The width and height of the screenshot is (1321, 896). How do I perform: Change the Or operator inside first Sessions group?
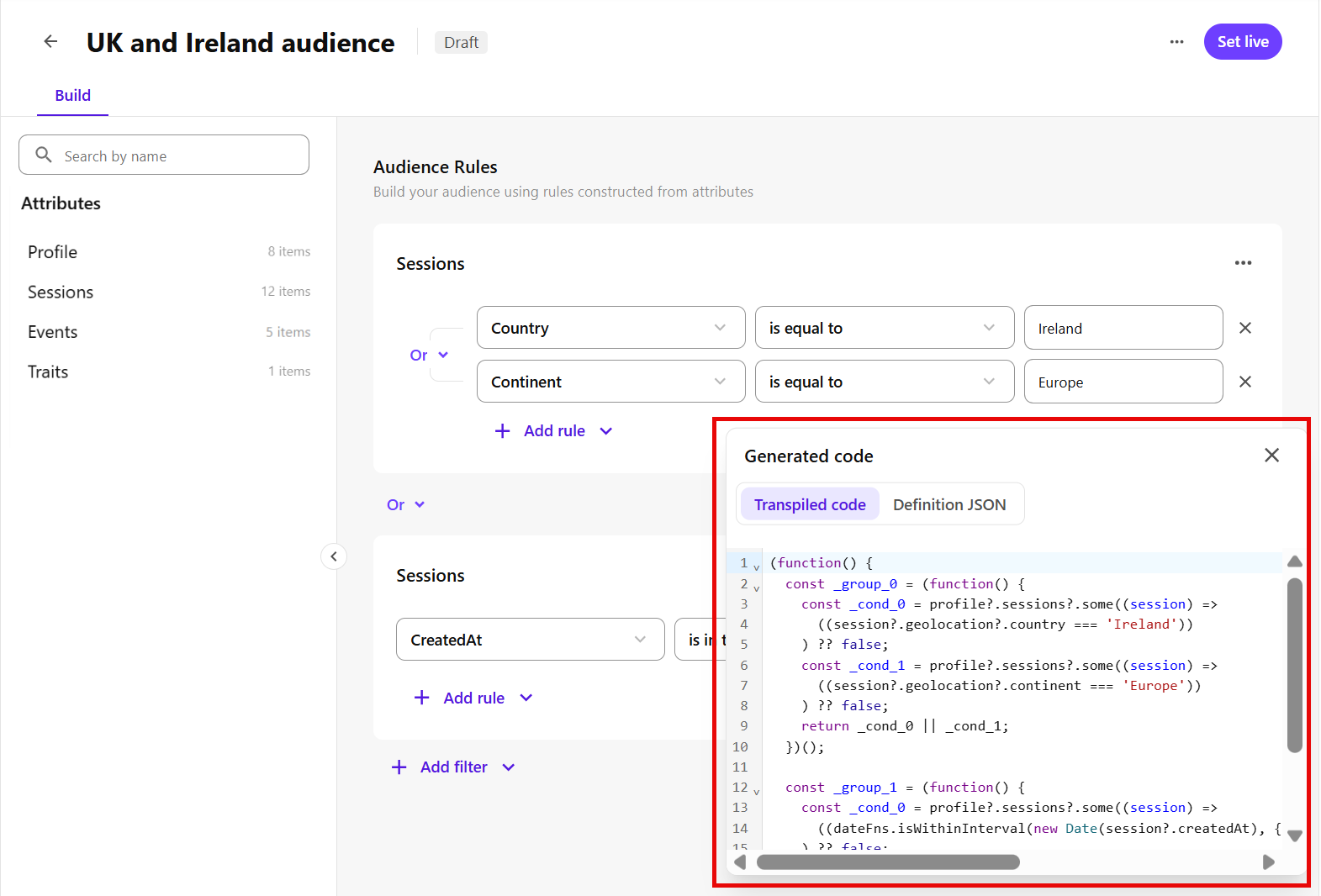(x=429, y=355)
